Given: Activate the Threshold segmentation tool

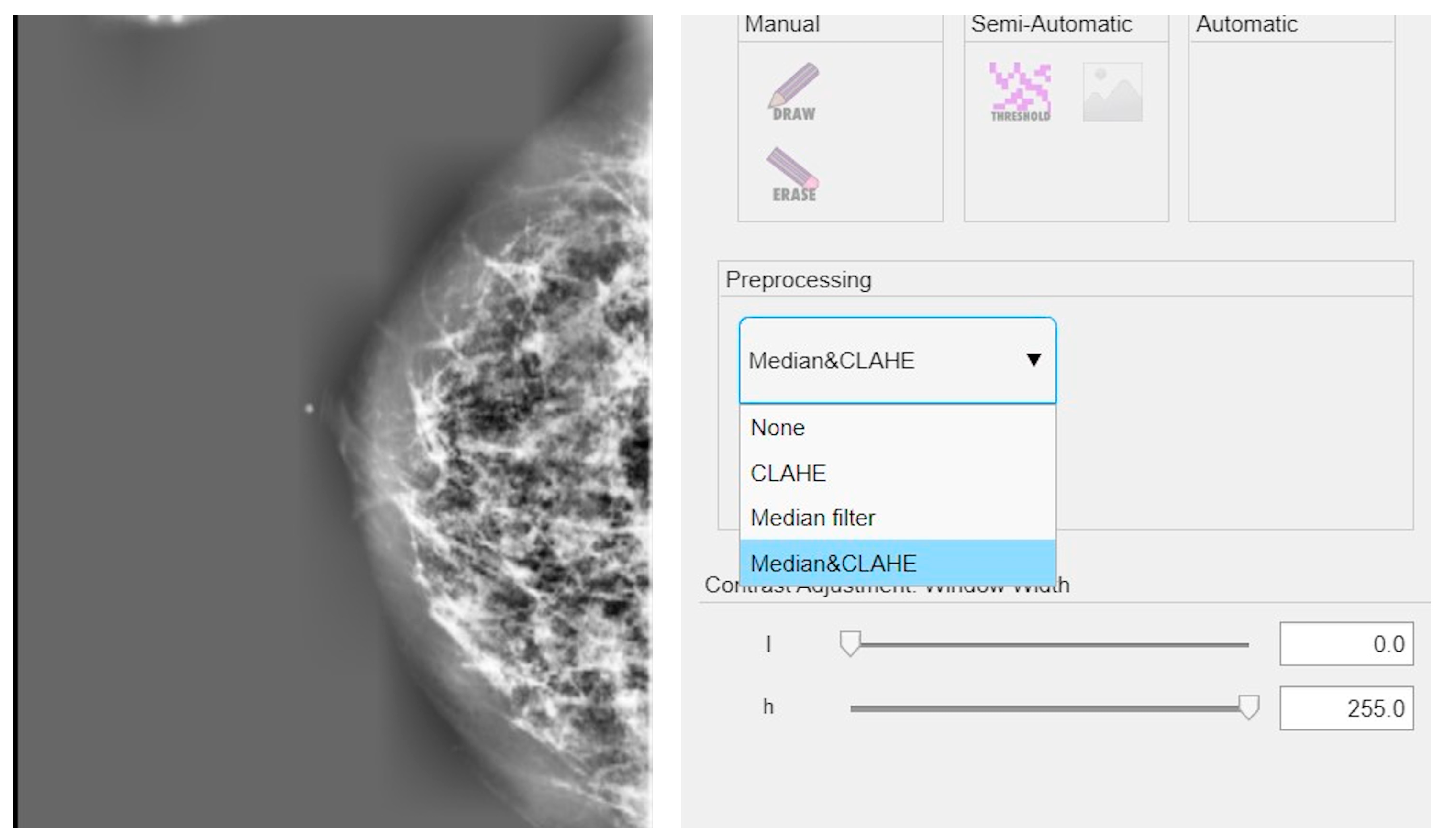Looking at the screenshot, I should [x=1020, y=92].
